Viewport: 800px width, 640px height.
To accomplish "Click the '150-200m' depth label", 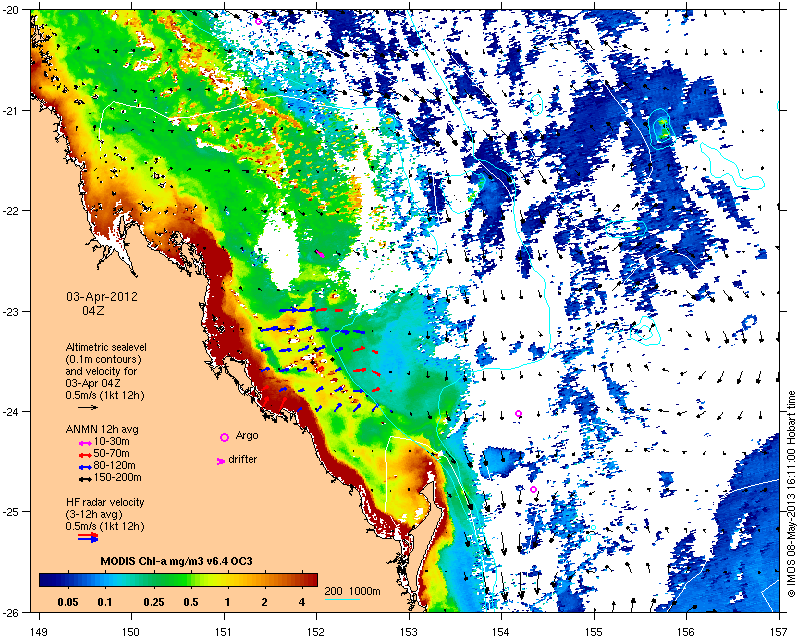I will click(x=118, y=478).
